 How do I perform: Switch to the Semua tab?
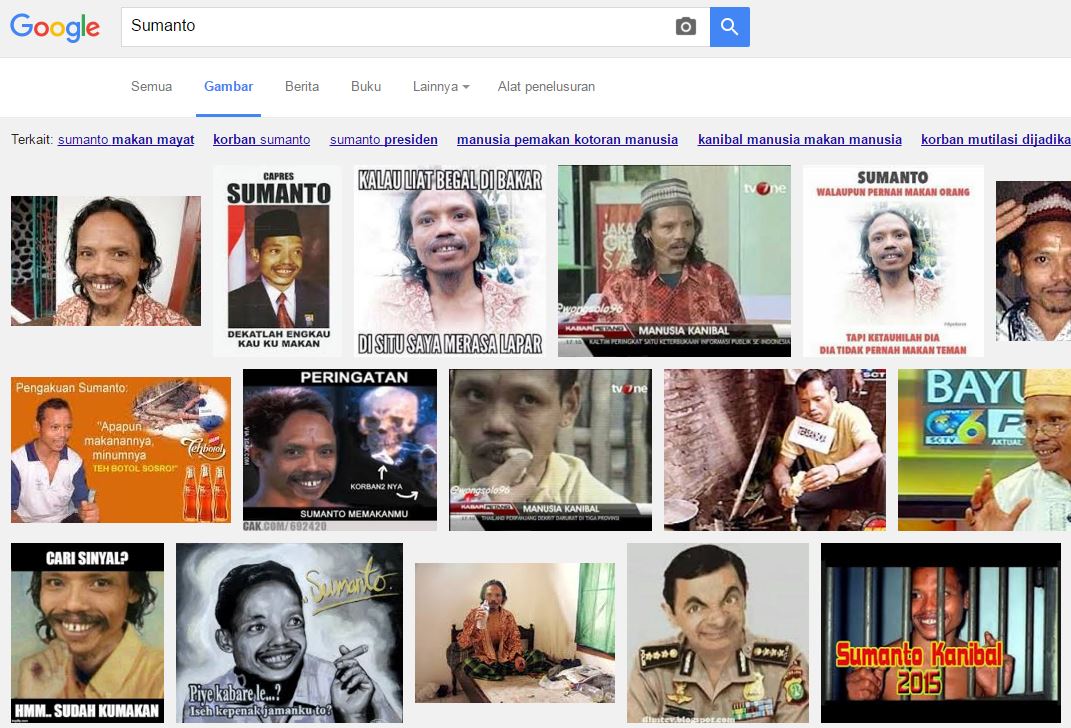151,87
